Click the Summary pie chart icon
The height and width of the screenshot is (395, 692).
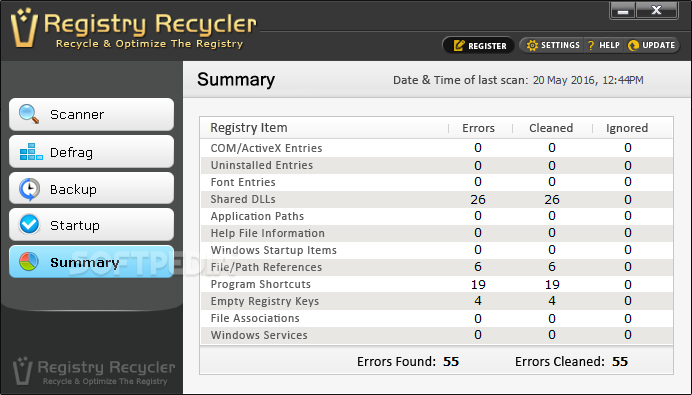29,262
